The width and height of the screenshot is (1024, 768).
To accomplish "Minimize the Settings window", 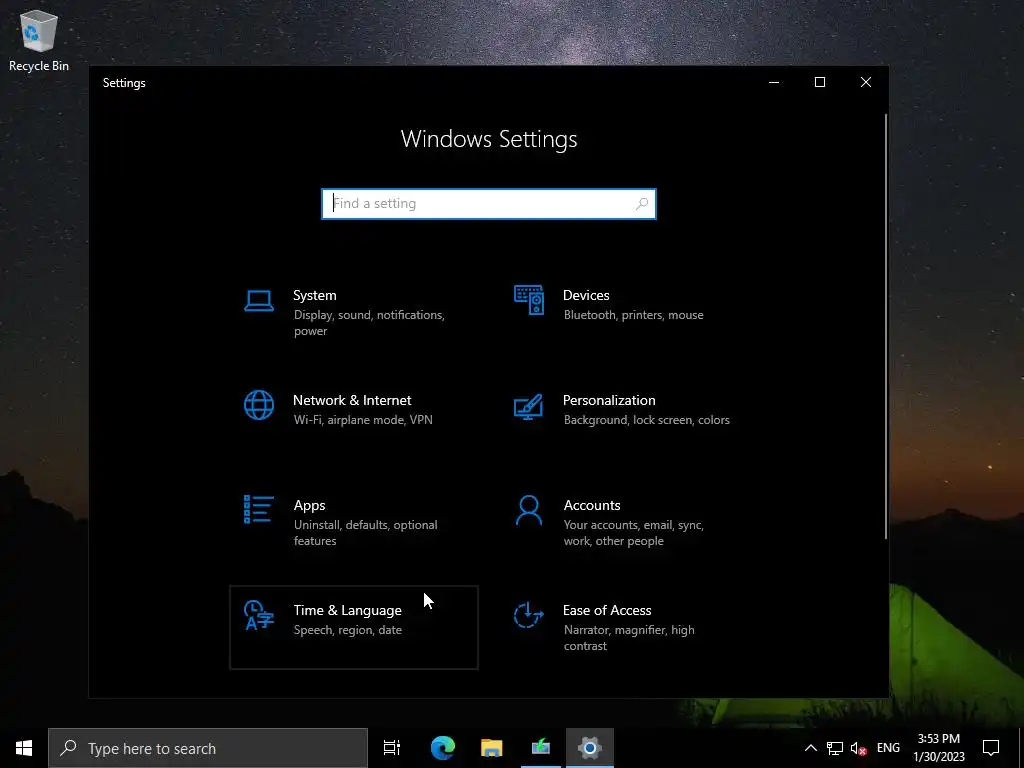I will coord(774,82).
